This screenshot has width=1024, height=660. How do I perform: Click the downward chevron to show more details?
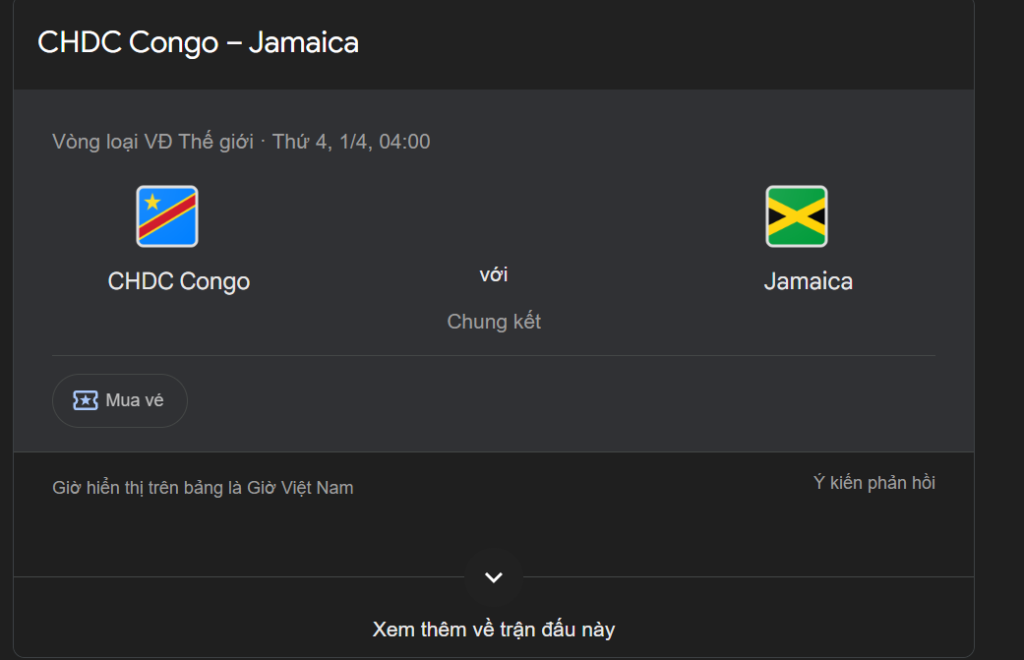tap(492, 577)
